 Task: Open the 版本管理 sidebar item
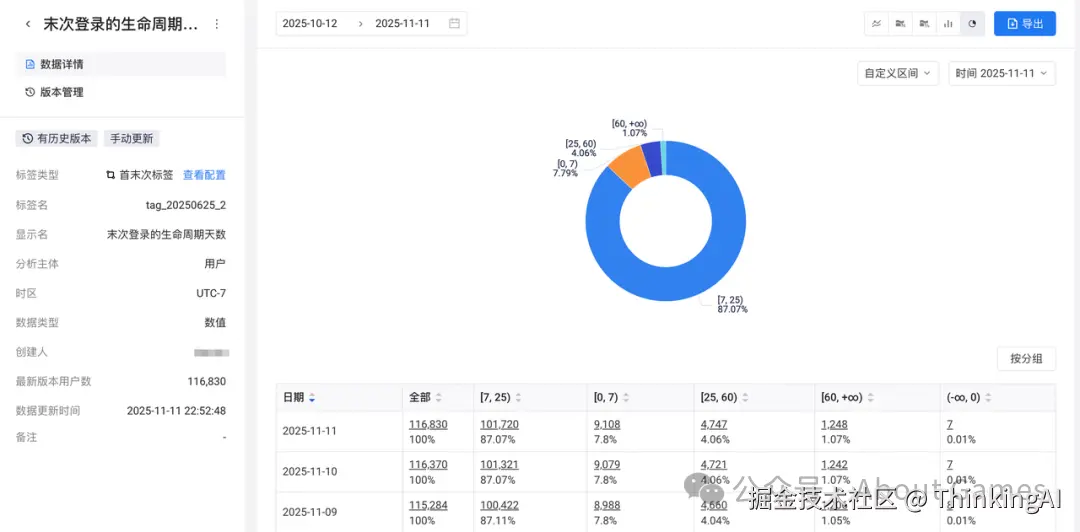121,92
